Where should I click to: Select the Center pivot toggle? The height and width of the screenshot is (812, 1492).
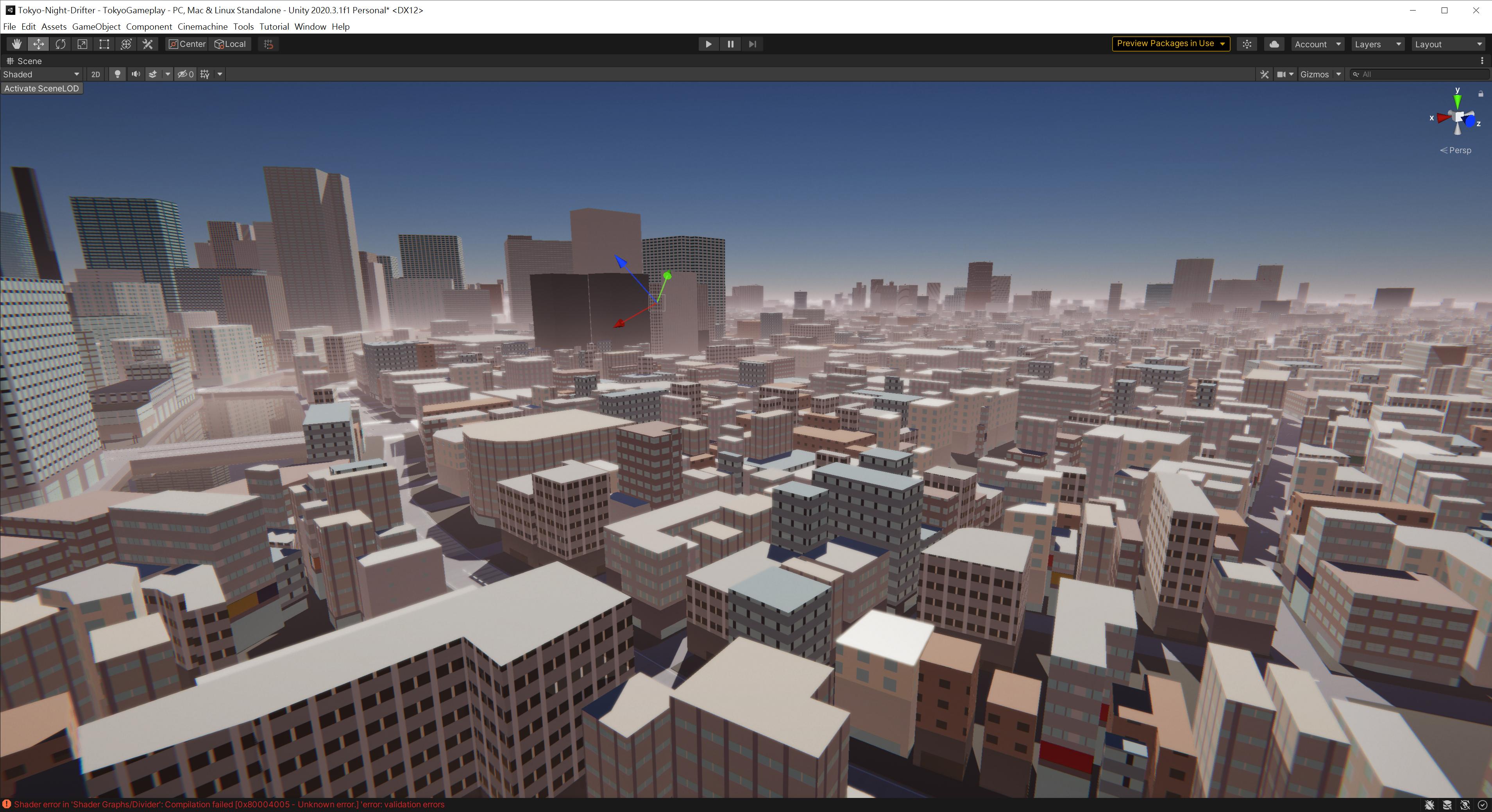point(185,44)
